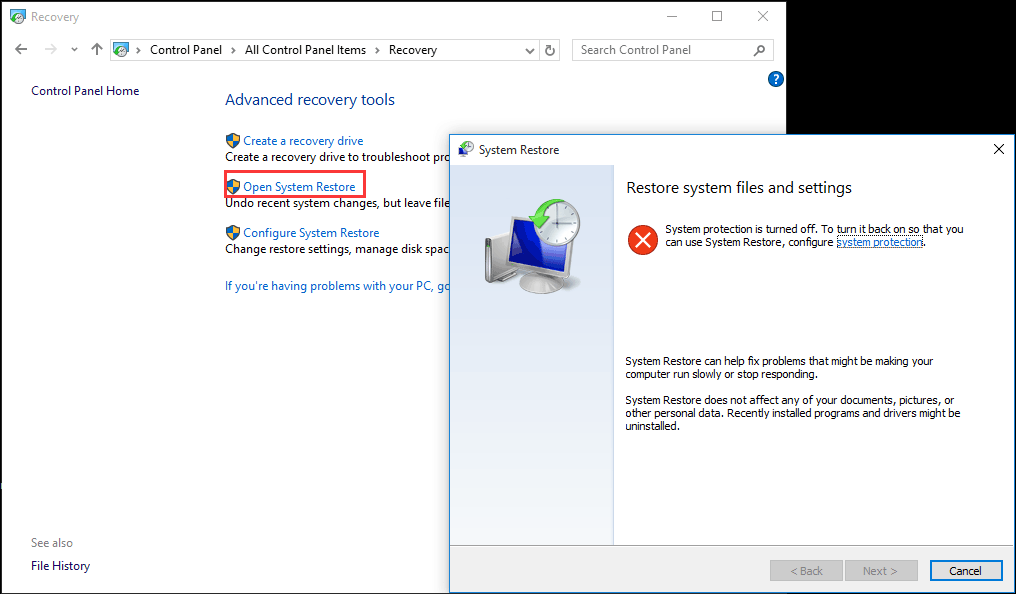
Task: Click the up-one-level arrow in the navigation bar
Action: click(x=96, y=49)
